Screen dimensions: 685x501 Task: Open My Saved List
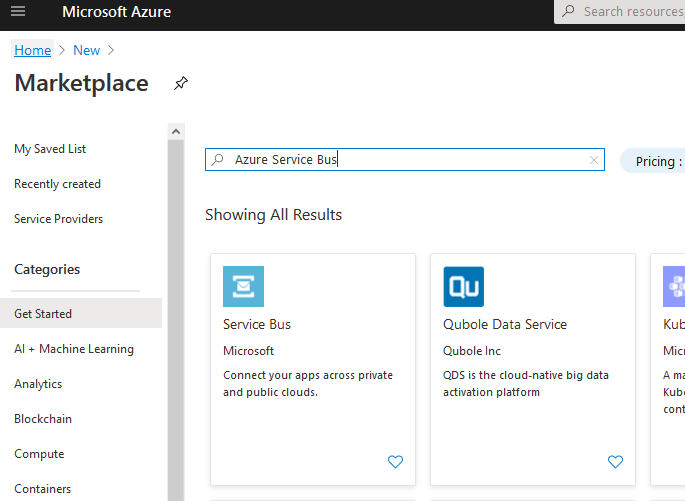pyautogui.click(x=50, y=149)
